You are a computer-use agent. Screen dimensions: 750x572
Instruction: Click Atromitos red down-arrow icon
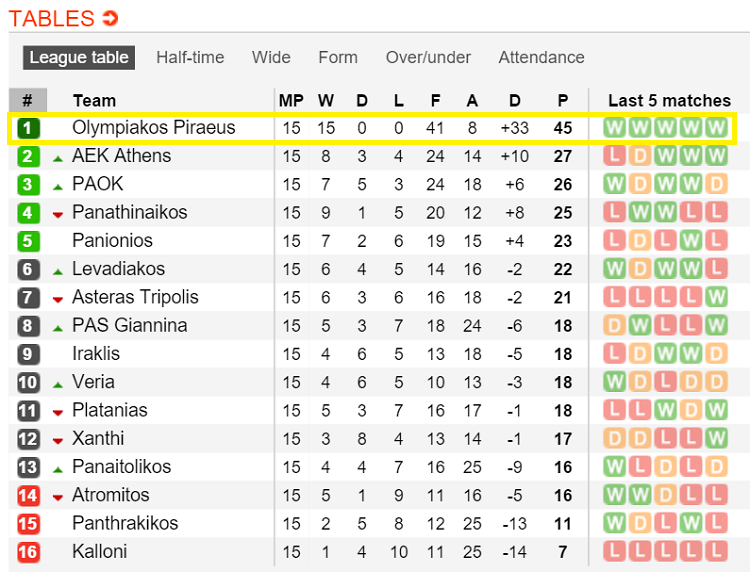click(x=58, y=497)
